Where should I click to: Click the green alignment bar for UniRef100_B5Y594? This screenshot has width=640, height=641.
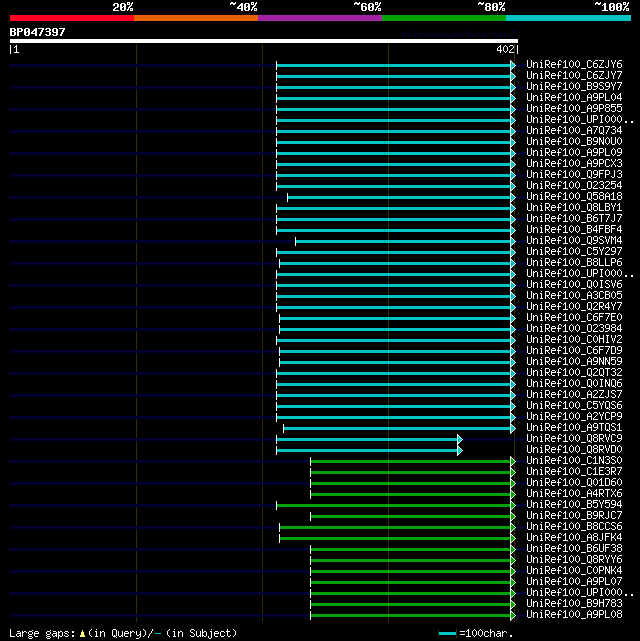(396, 506)
